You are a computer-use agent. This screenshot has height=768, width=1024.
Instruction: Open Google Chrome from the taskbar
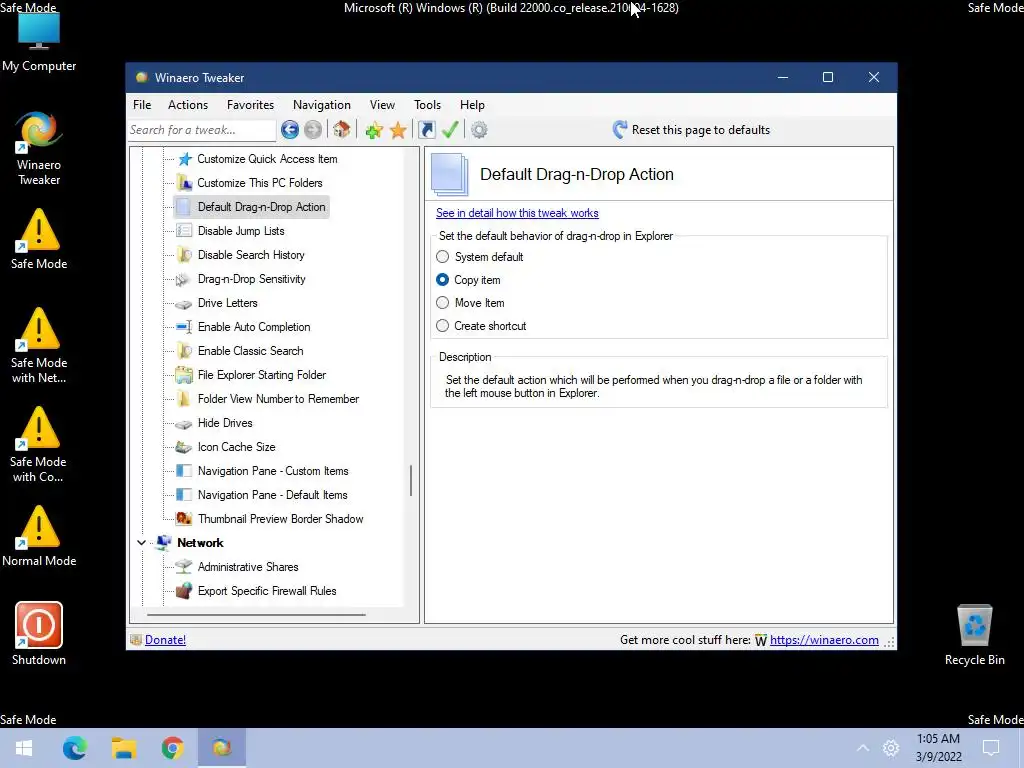click(172, 748)
